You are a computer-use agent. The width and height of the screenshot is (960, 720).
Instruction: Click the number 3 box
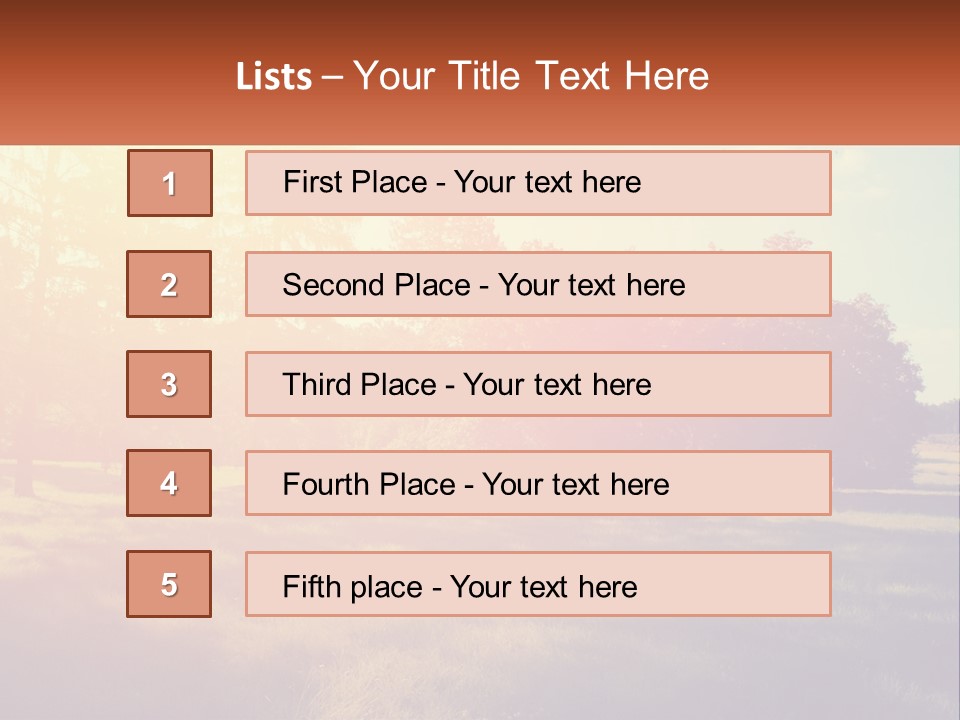tap(169, 384)
